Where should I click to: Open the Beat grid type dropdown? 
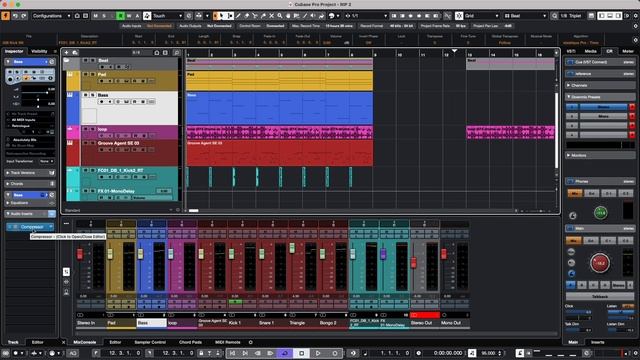(525, 16)
